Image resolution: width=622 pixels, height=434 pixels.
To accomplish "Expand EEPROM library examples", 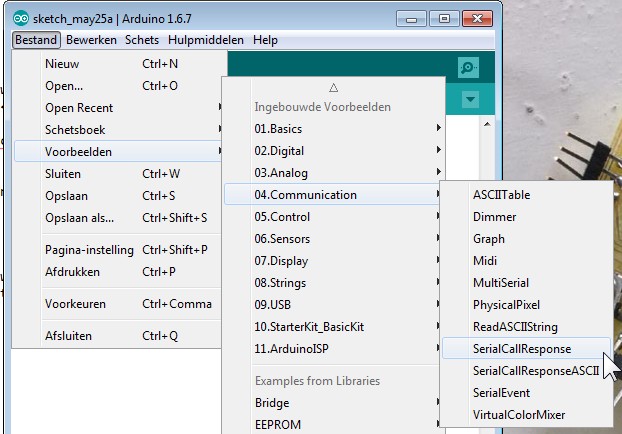I will tap(334, 425).
